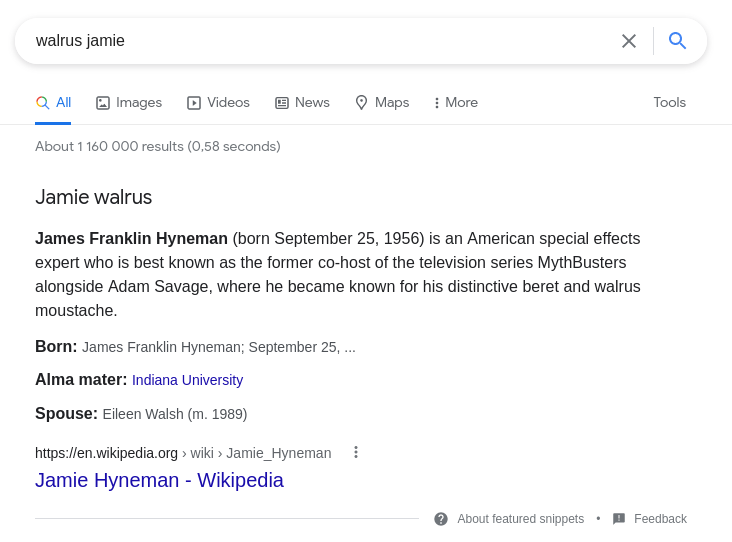Clear the search box with the X icon
The height and width of the screenshot is (542, 732).
pos(629,41)
